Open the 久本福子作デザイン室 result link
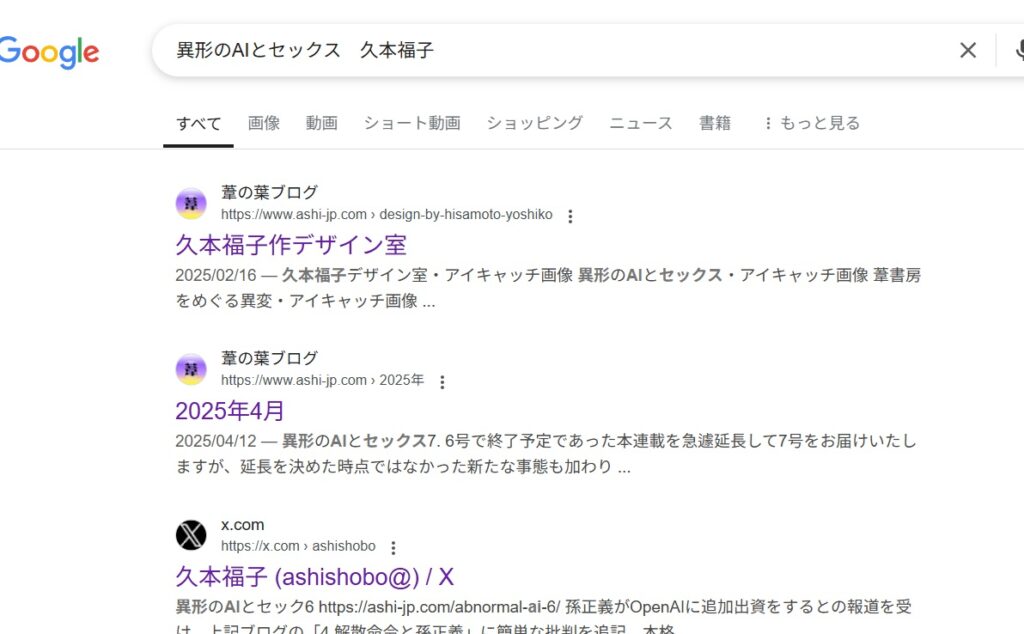The height and width of the screenshot is (634, 1024). 291,246
